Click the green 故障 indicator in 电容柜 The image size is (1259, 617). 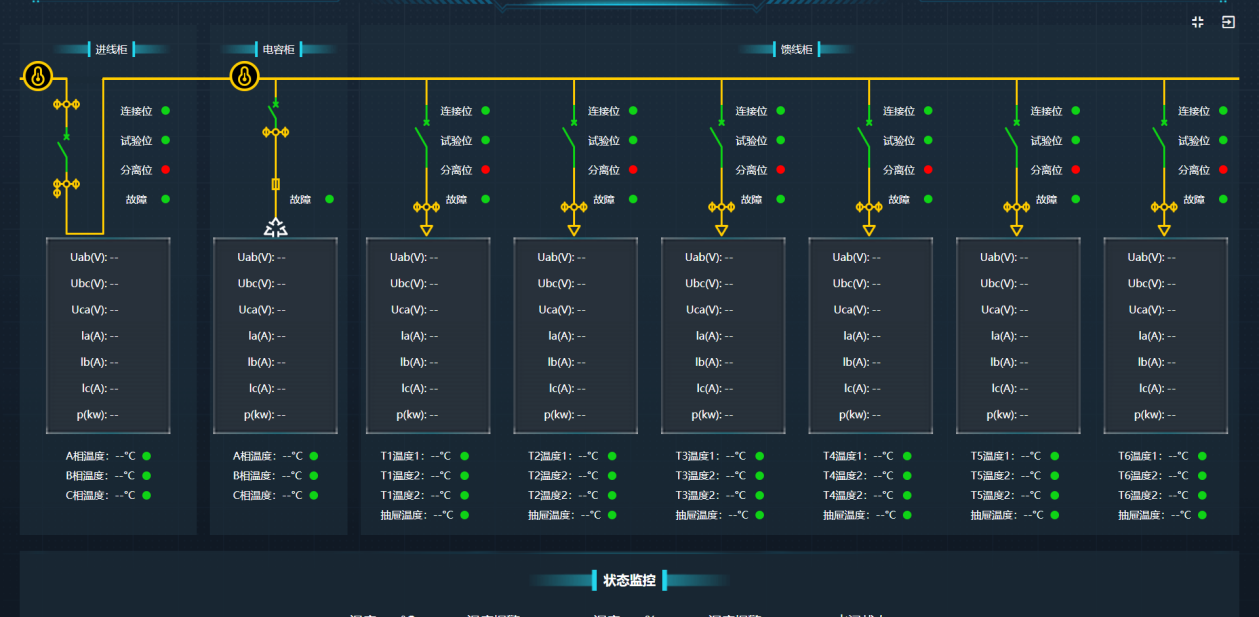(x=330, y=199)
